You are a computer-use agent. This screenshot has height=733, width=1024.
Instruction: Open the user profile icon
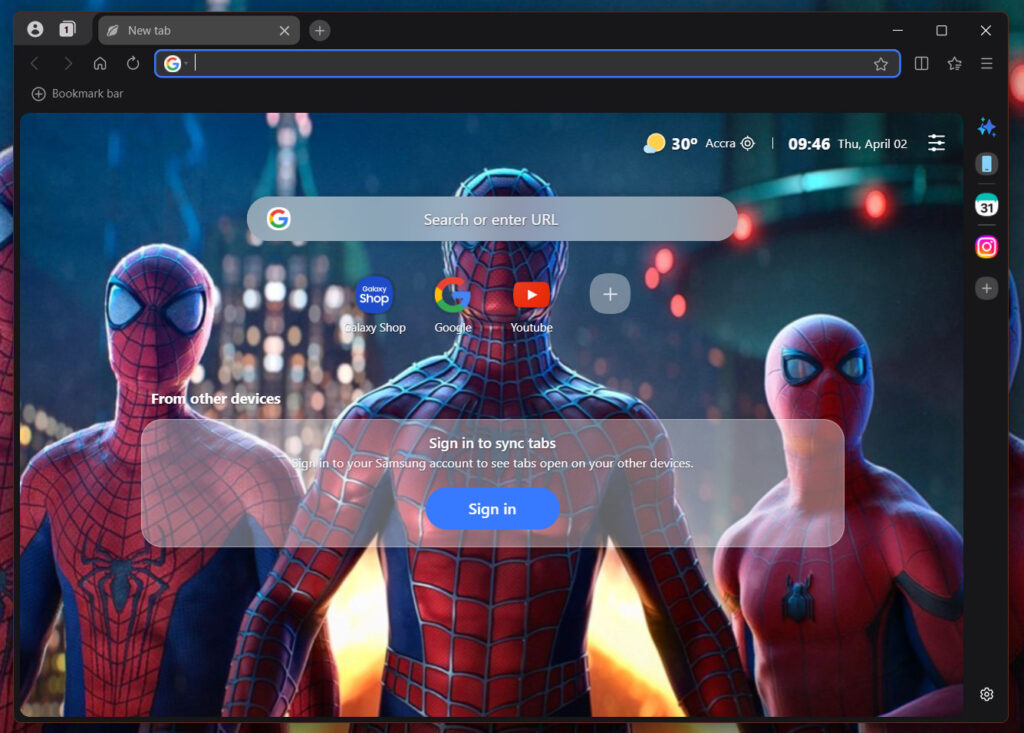coord(35,30)
